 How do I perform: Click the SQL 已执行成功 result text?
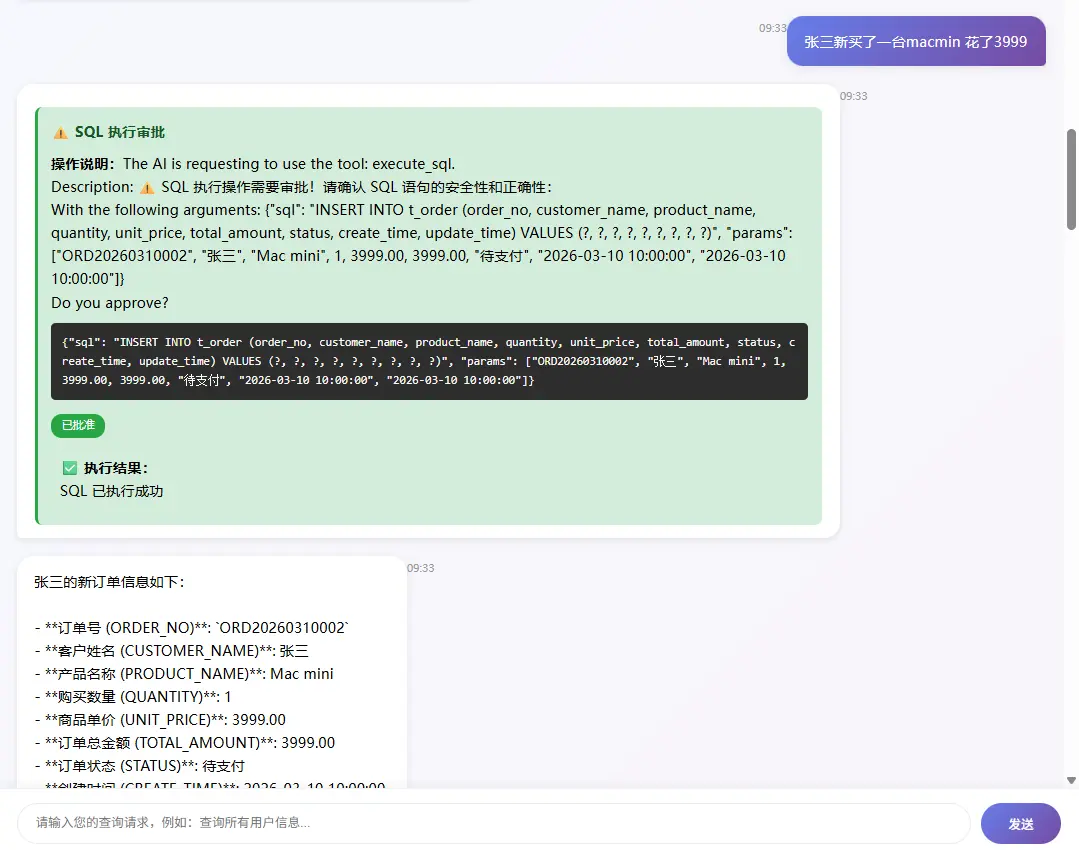point(112,490)
